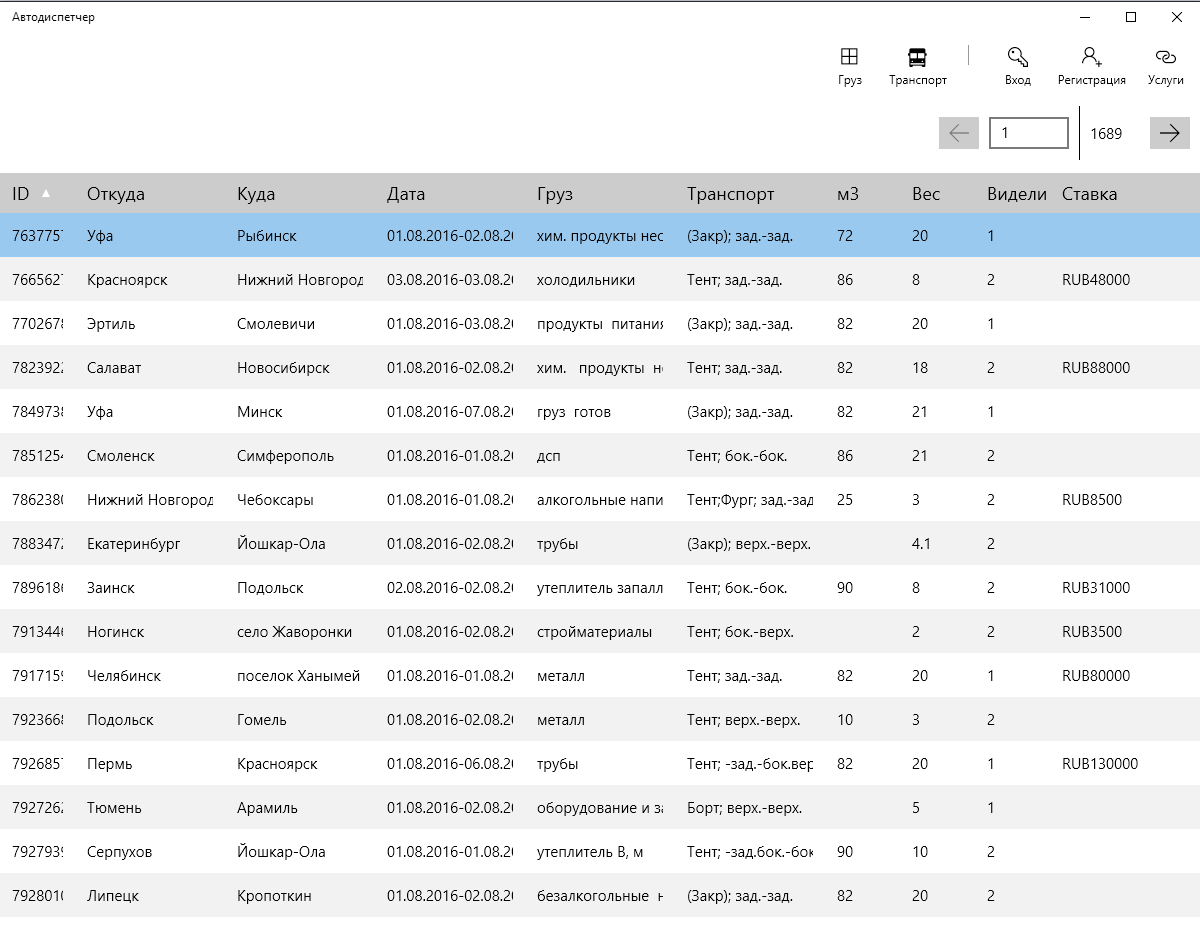Screen dimensions: 1200x933
Task: Sort by м3 column header
Action: point(848,194)
